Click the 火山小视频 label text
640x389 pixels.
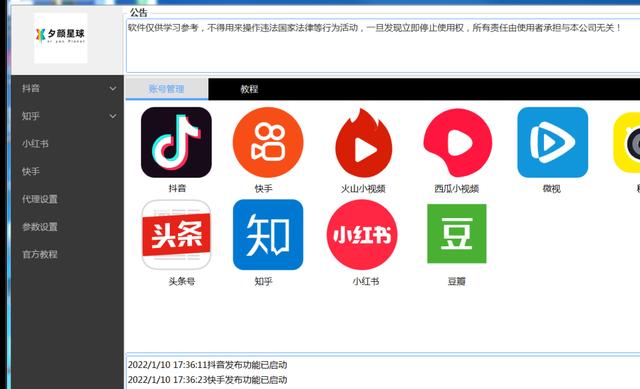[x=363, y=188]
